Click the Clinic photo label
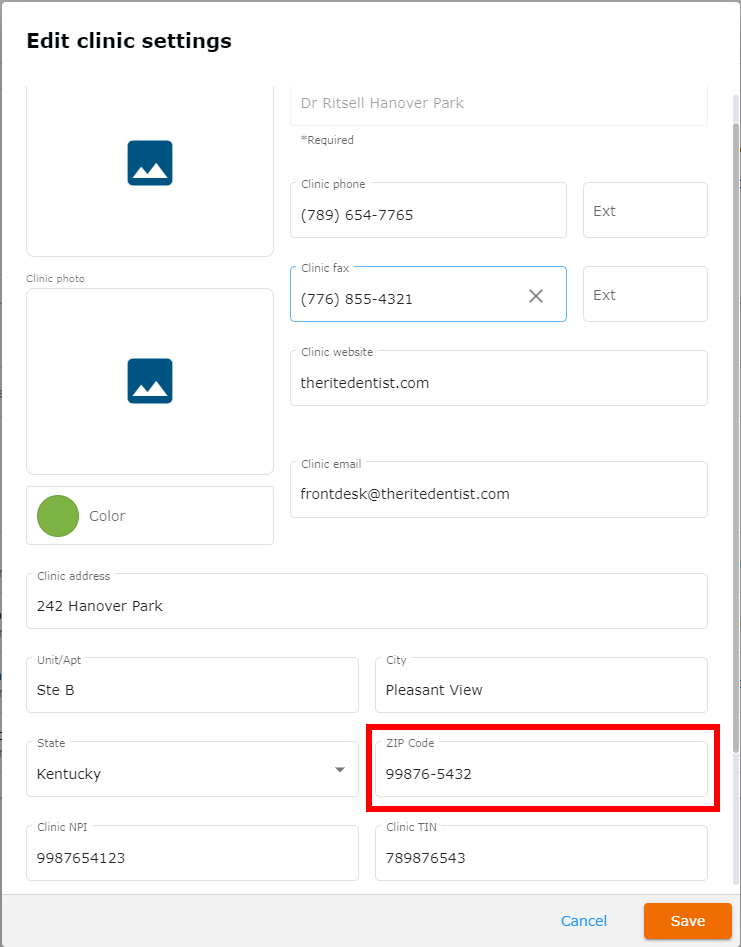This screenshot has width=741, height=947. (56, 278)
